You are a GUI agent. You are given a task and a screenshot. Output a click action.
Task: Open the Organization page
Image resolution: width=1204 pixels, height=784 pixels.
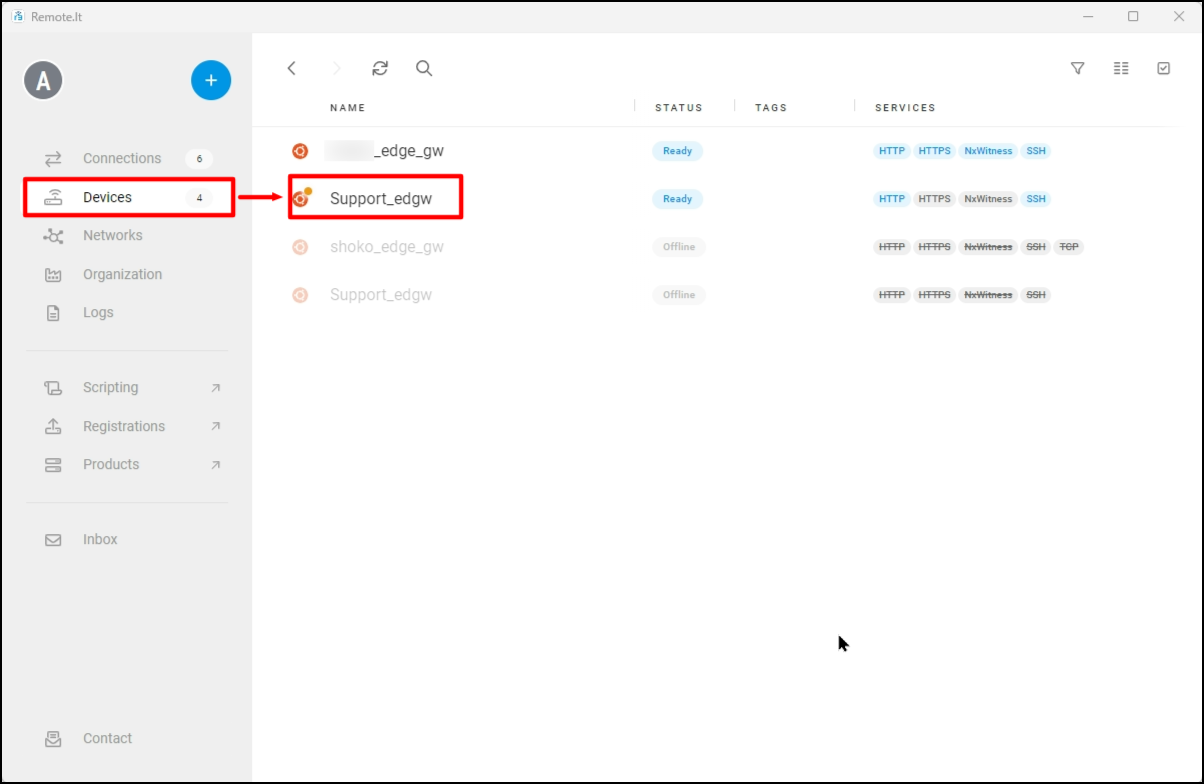pyautogui.click(x=122, y=274)
